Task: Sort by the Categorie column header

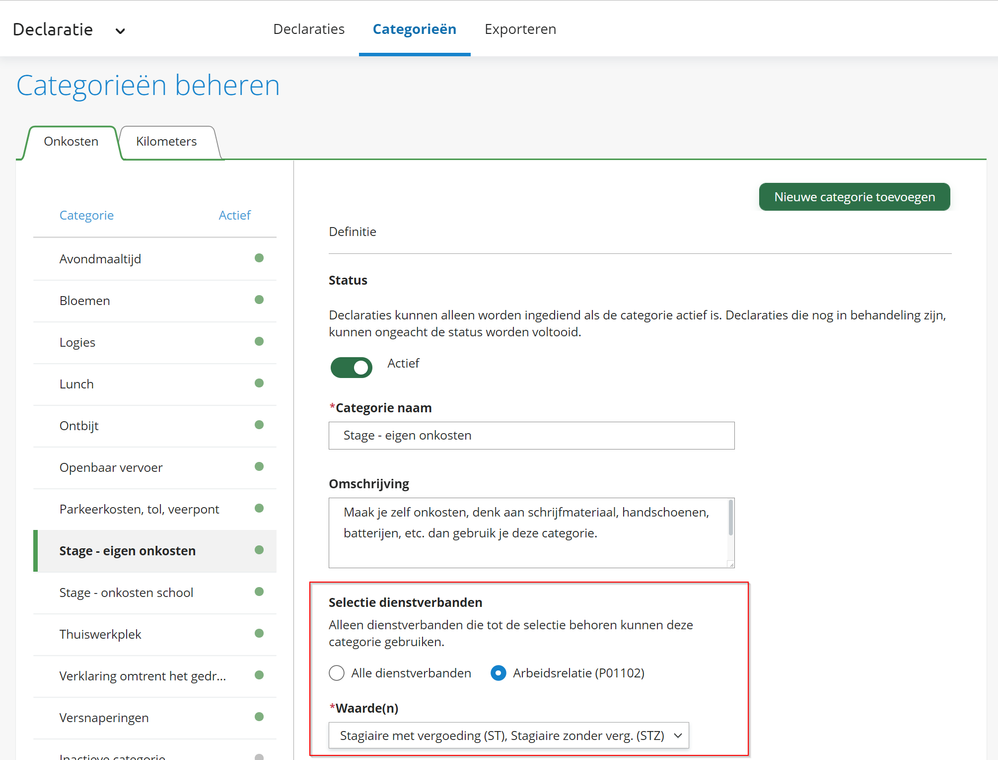Action: click(86, 215)
